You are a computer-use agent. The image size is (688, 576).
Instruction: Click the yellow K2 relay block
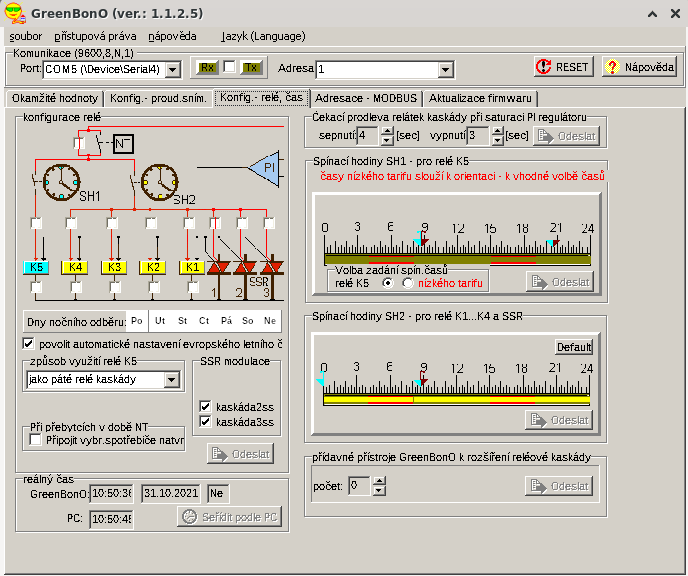(x=152, y=267)
